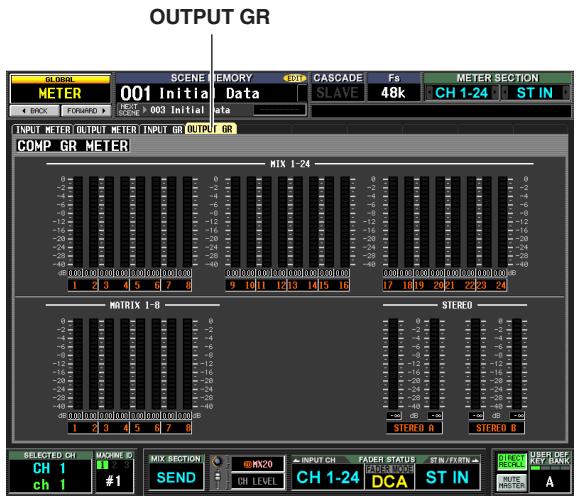Select machine ID 2 indicator
The image size is (576, 498).
tap(115, 465)
